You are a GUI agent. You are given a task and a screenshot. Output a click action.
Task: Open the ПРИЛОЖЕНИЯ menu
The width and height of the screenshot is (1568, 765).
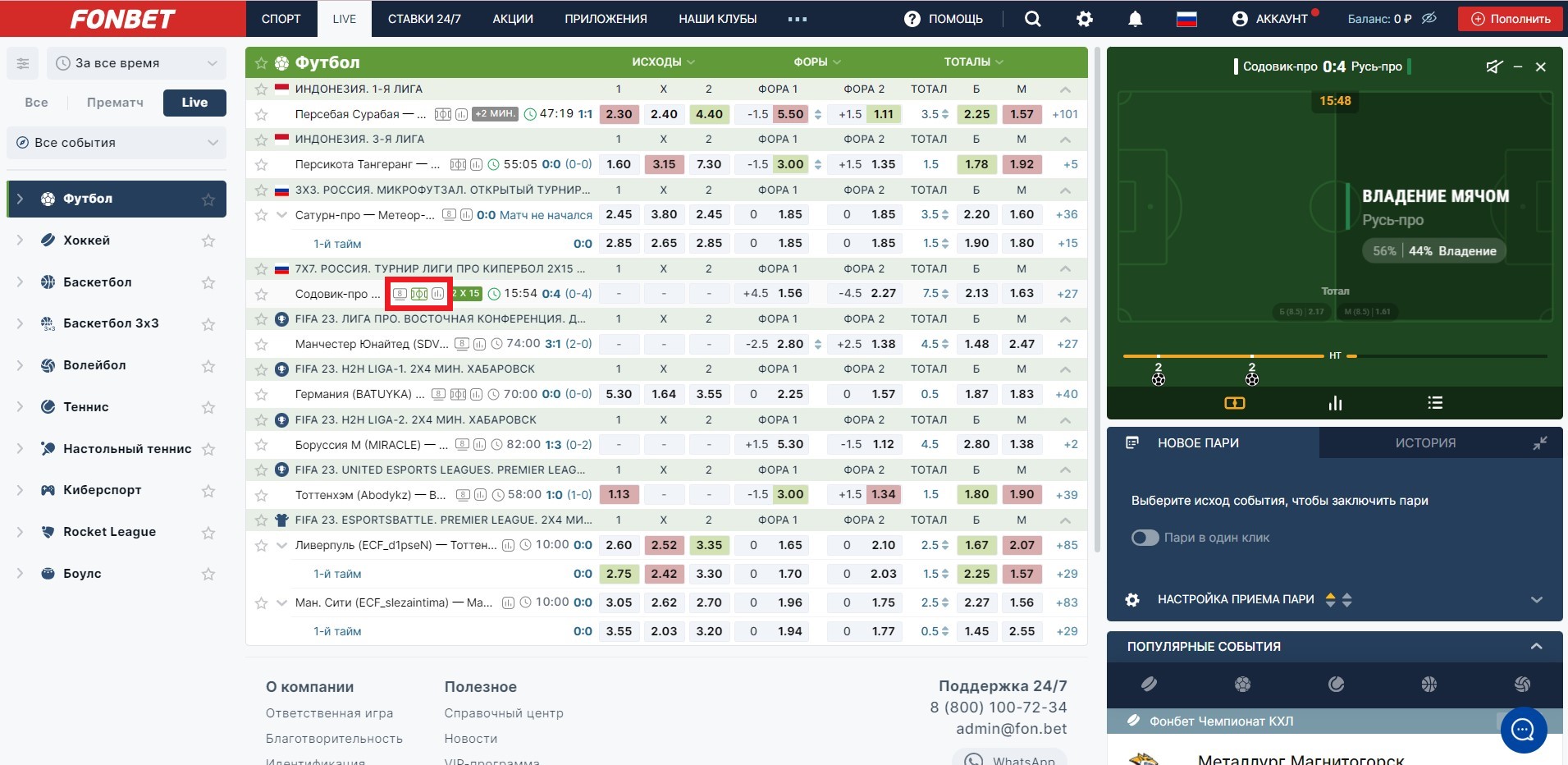click(606, 19)
